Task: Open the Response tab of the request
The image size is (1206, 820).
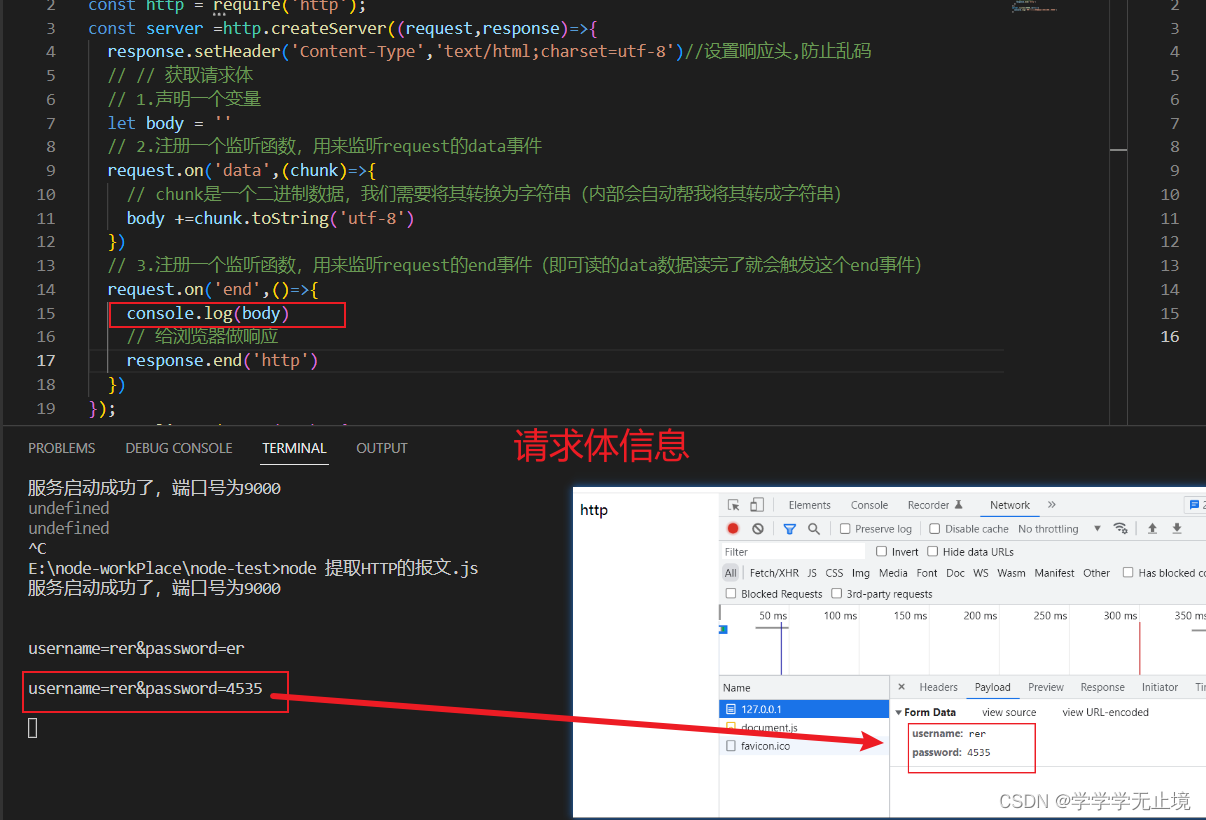Action: 1102,687
